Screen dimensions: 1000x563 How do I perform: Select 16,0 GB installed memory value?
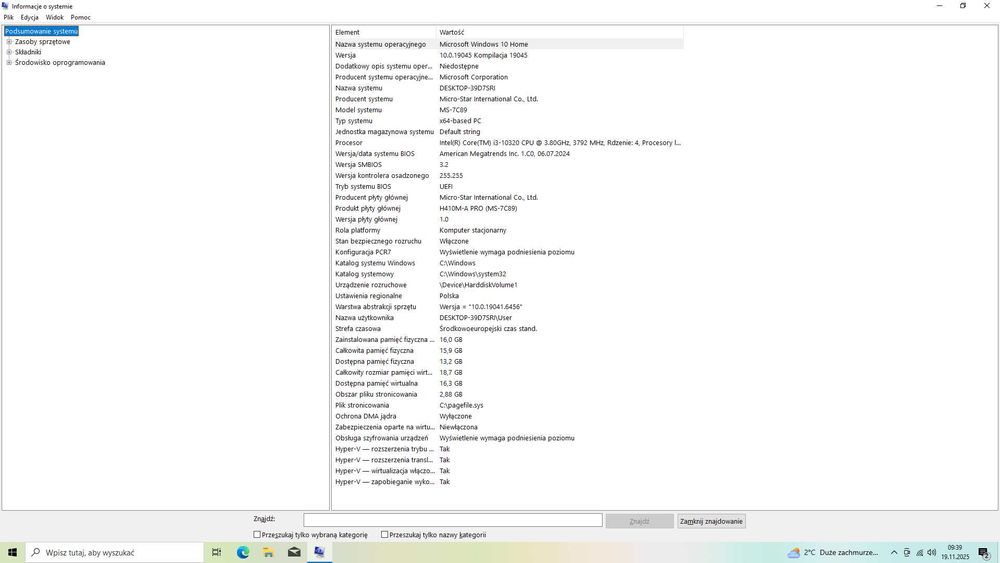pyautogui.click(x=451, y=340)
